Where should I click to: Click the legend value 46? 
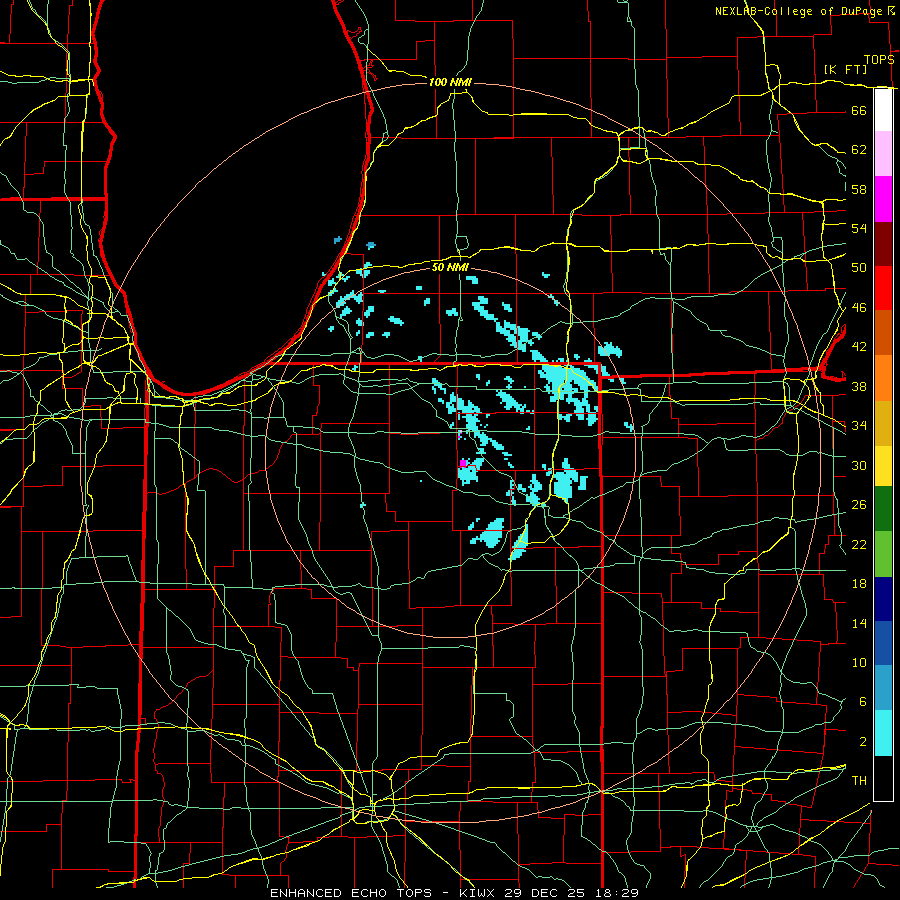click(859, 308)
